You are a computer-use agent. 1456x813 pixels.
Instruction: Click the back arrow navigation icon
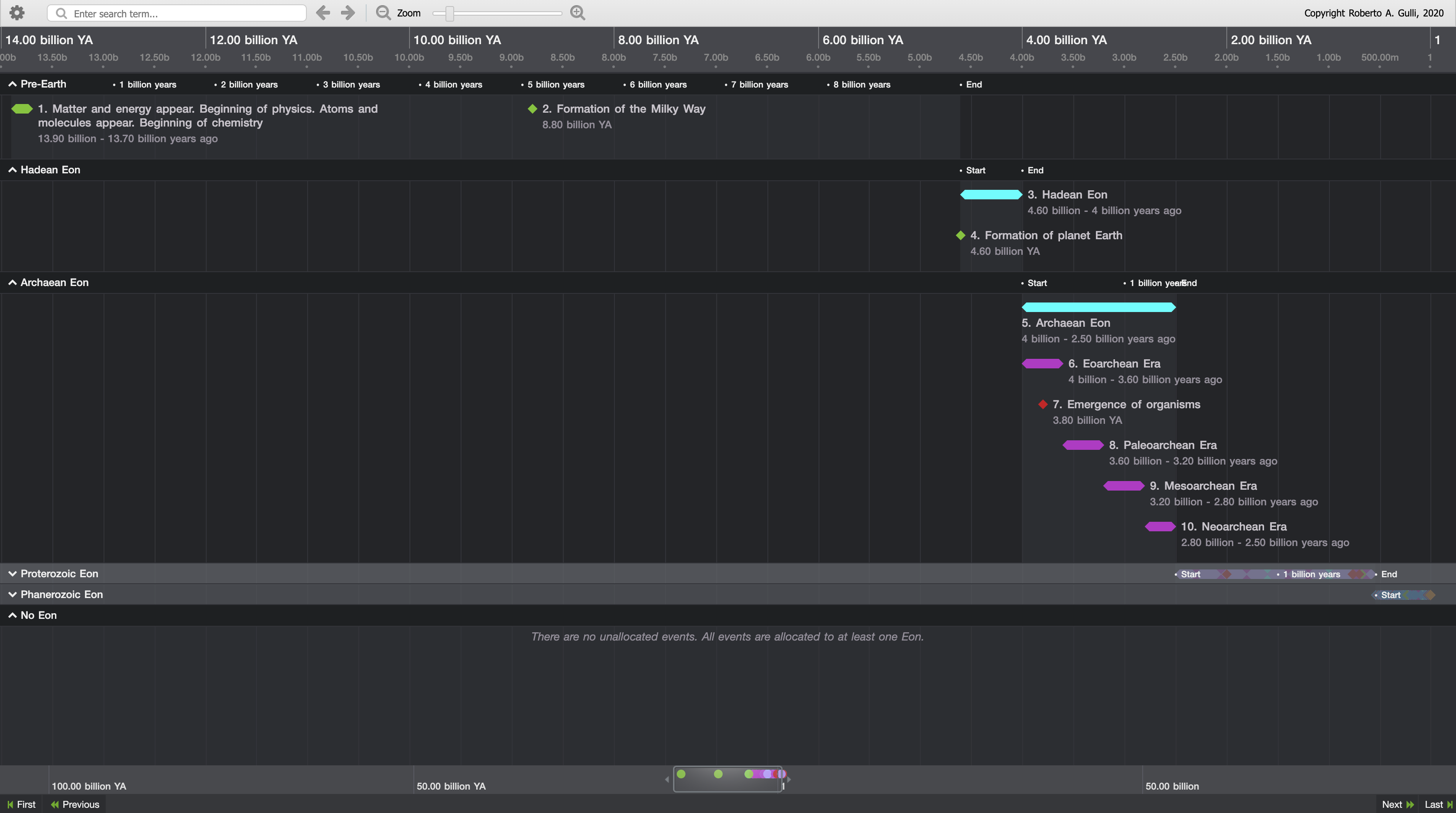[323, 13]
